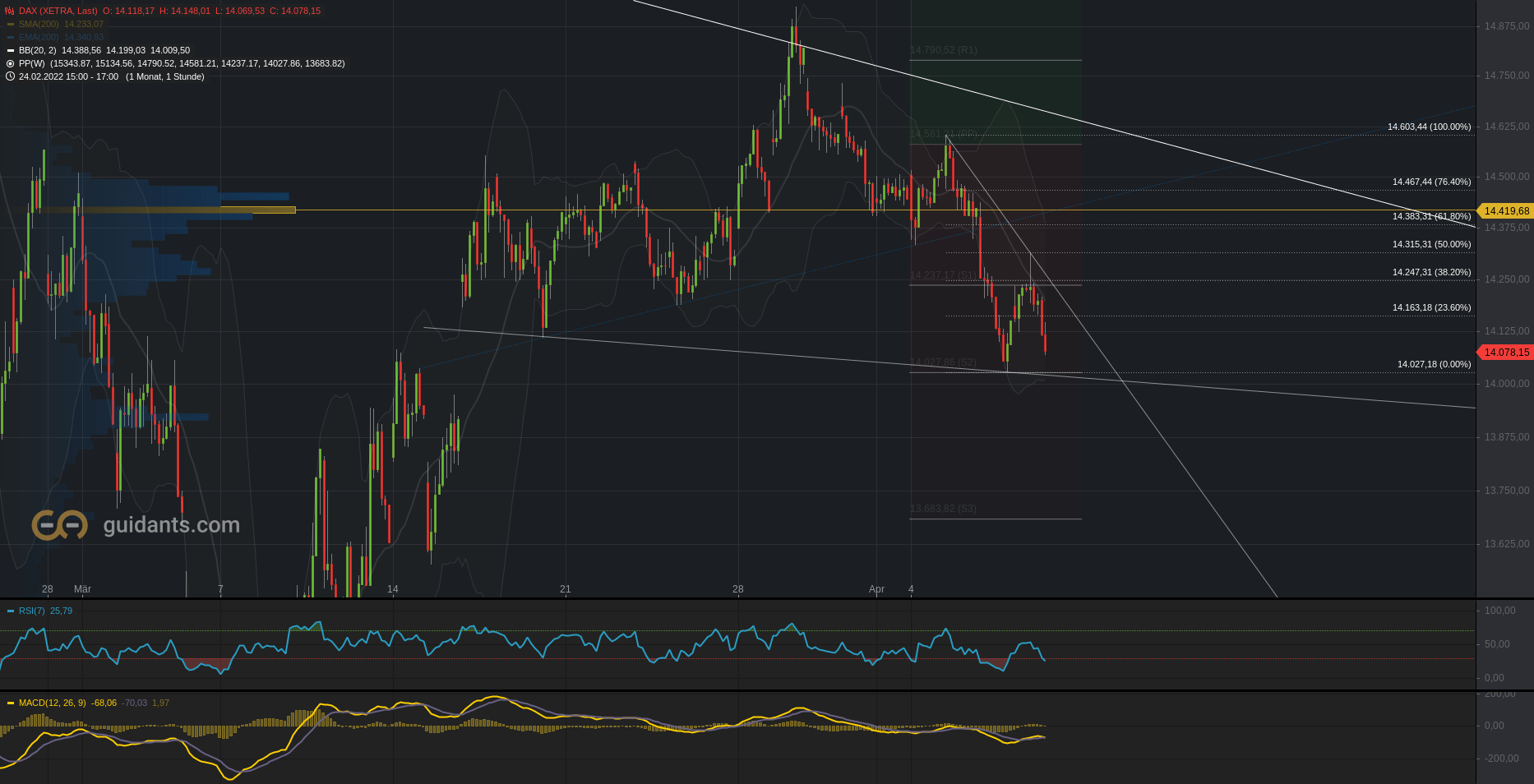The width and height of the screenshot is (1534, 784).
Task: Click the PP(W) pivot points circle icon
Action: coord(11,63)
